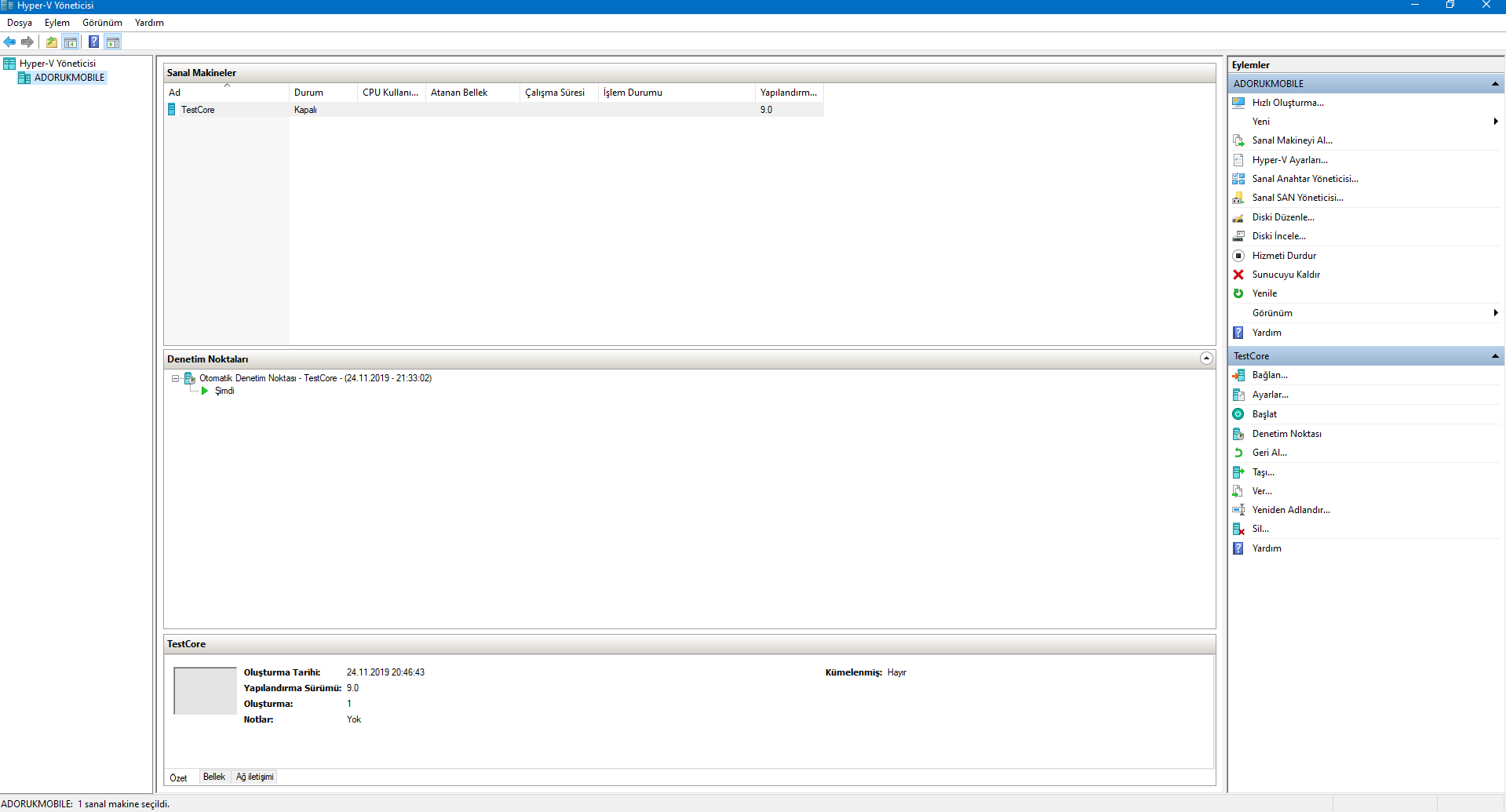1506x812 pixels.
Task: Select the Otomatik Denetim Noktası checkpoint
Action: pyautogui.click(x=315, y=378)
